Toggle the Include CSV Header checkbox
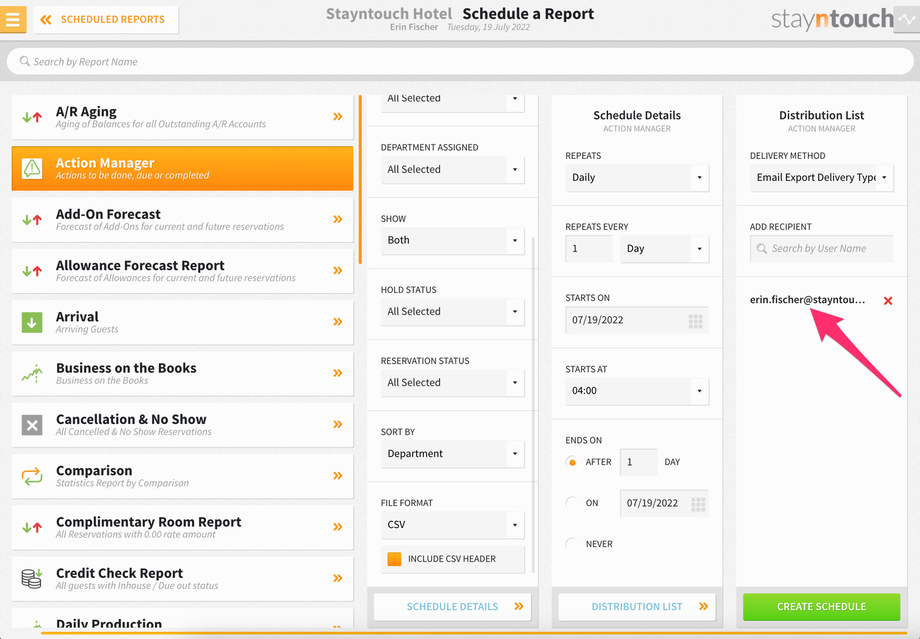Viewport: 920px width, 639px height. tap(394, 559)
